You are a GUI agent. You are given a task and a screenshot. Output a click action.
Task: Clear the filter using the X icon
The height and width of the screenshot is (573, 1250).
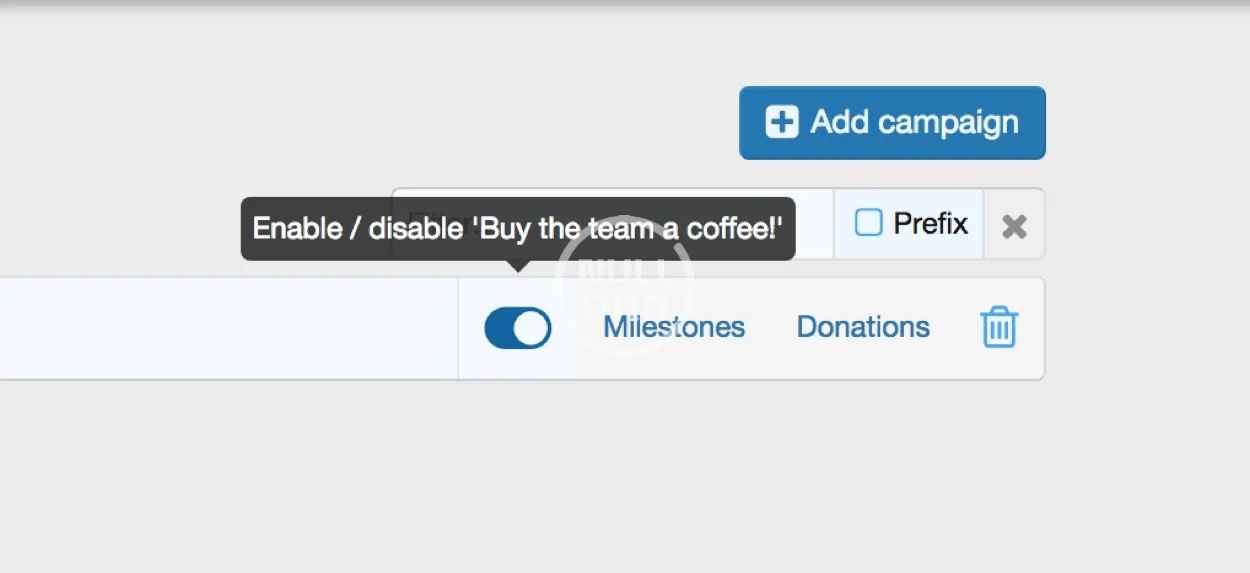(1014, 226)
